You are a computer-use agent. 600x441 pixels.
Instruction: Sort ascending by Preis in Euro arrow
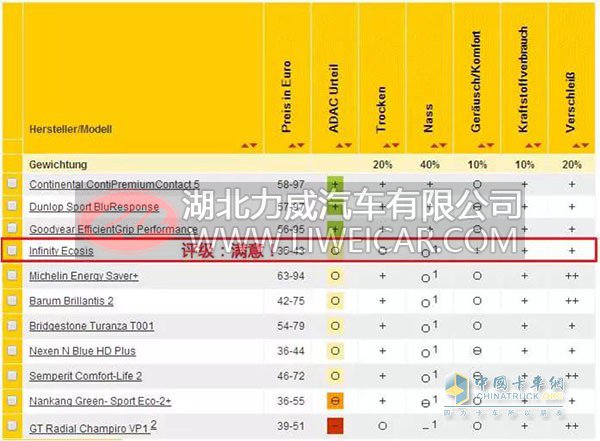click(x=292, y=145)
